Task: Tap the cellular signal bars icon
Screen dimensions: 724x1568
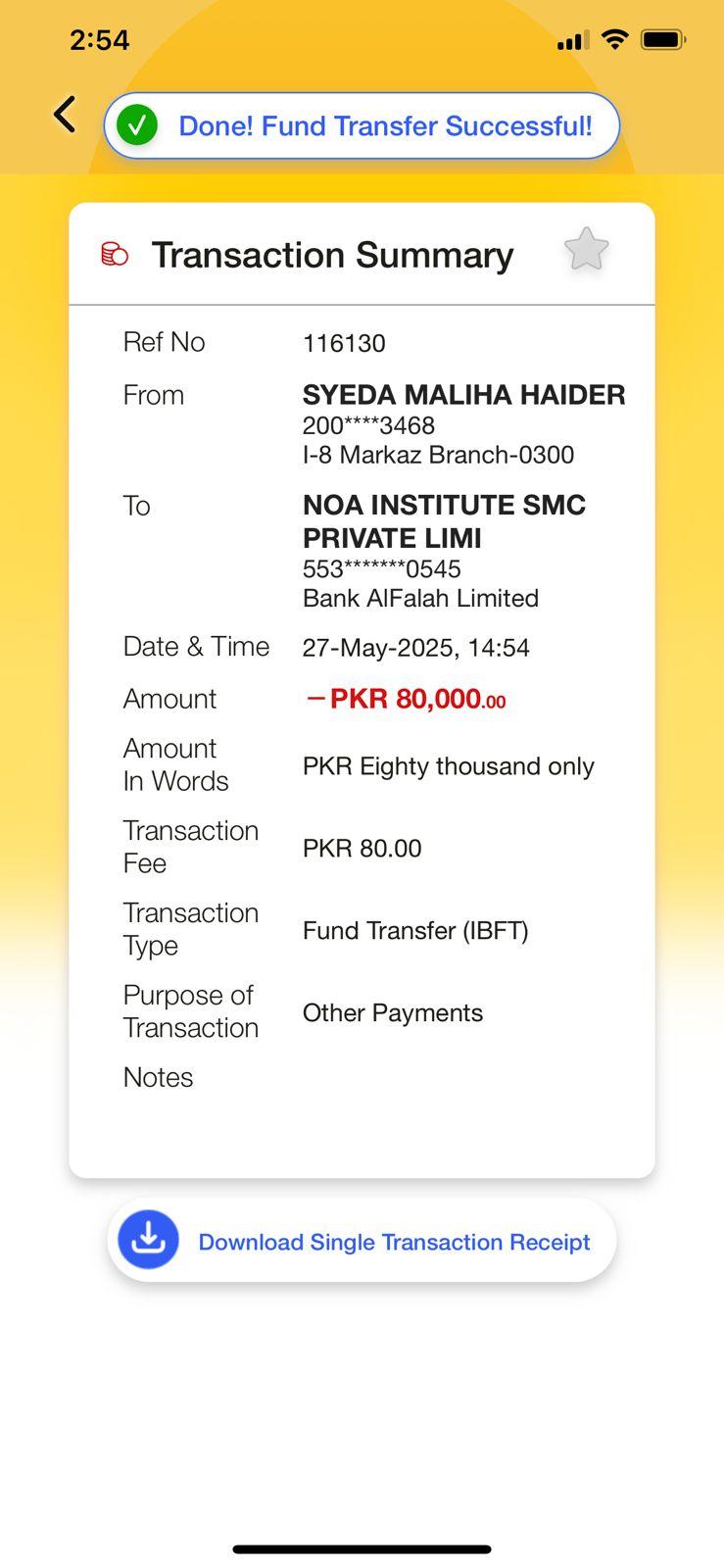Action: click(x=572, y=40)
